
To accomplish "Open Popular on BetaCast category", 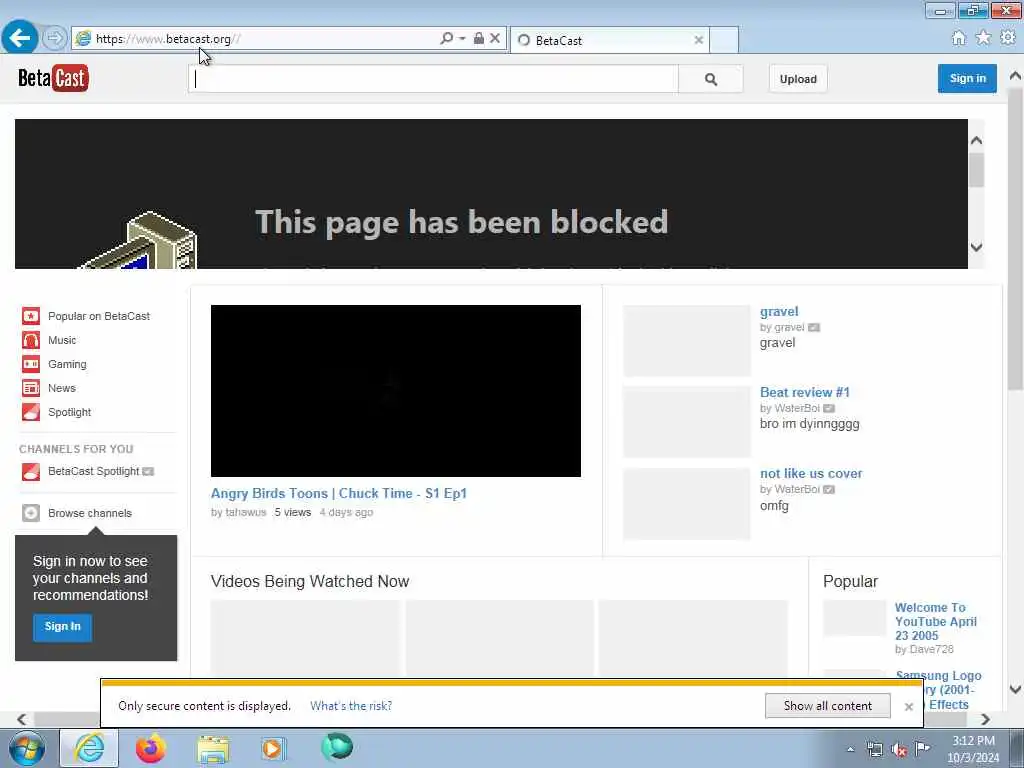I will pos(99,316).
